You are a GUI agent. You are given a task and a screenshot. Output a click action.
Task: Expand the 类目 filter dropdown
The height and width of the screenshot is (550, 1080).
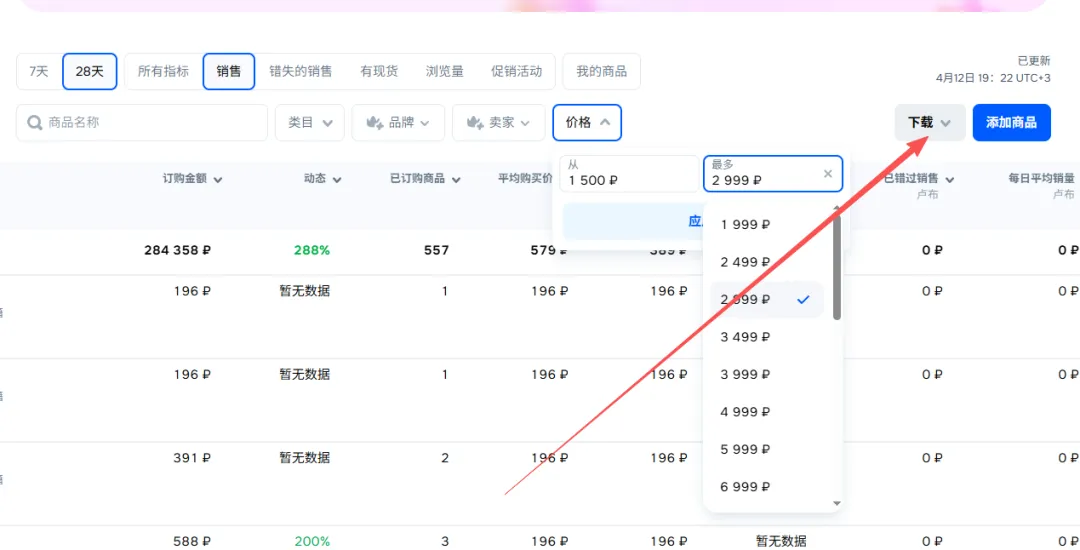(x=310, y=123)
